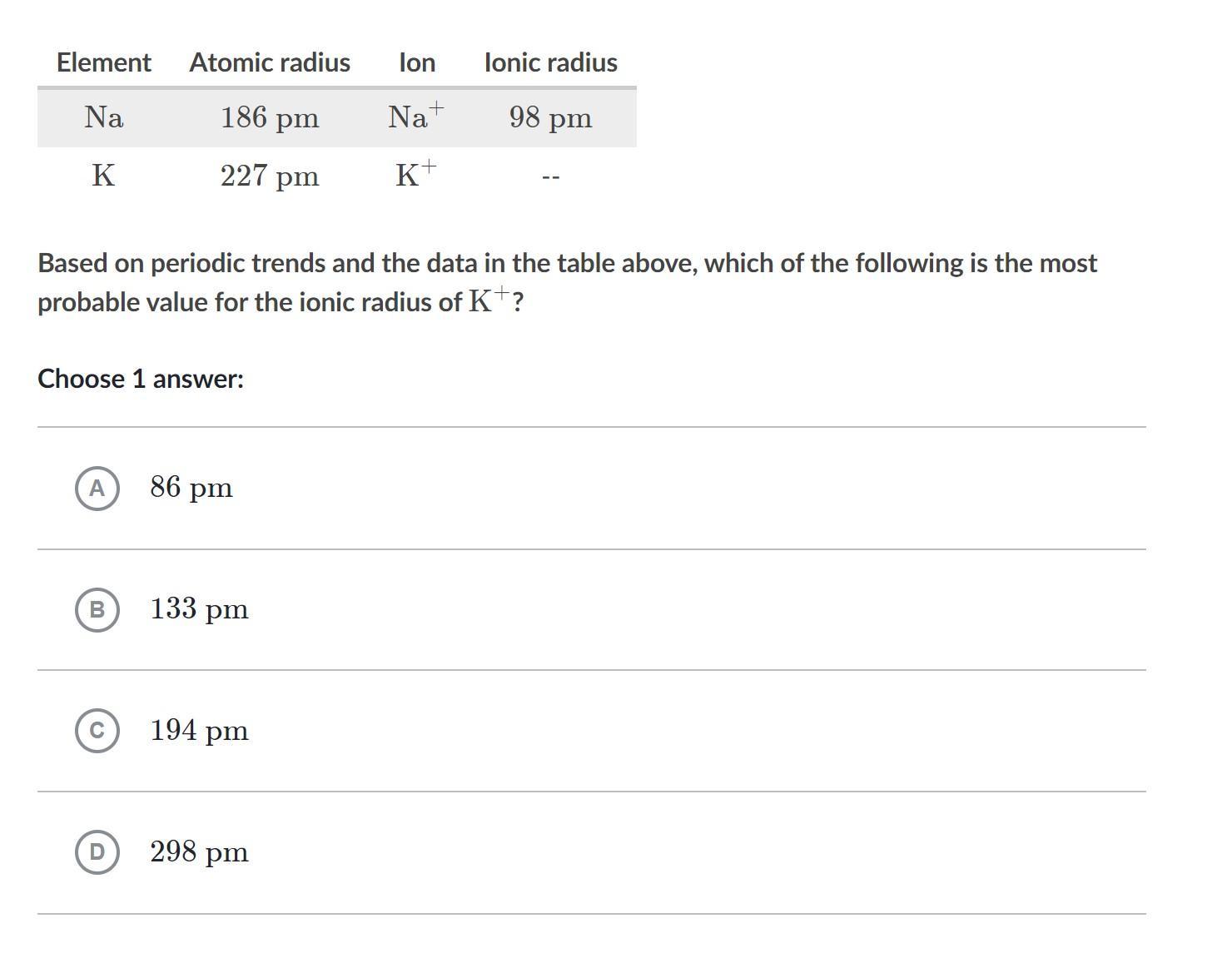The width and height of the screenshot is (1232, 953).
Task: Click the Atomic radius column header
Action: (270, 62)
